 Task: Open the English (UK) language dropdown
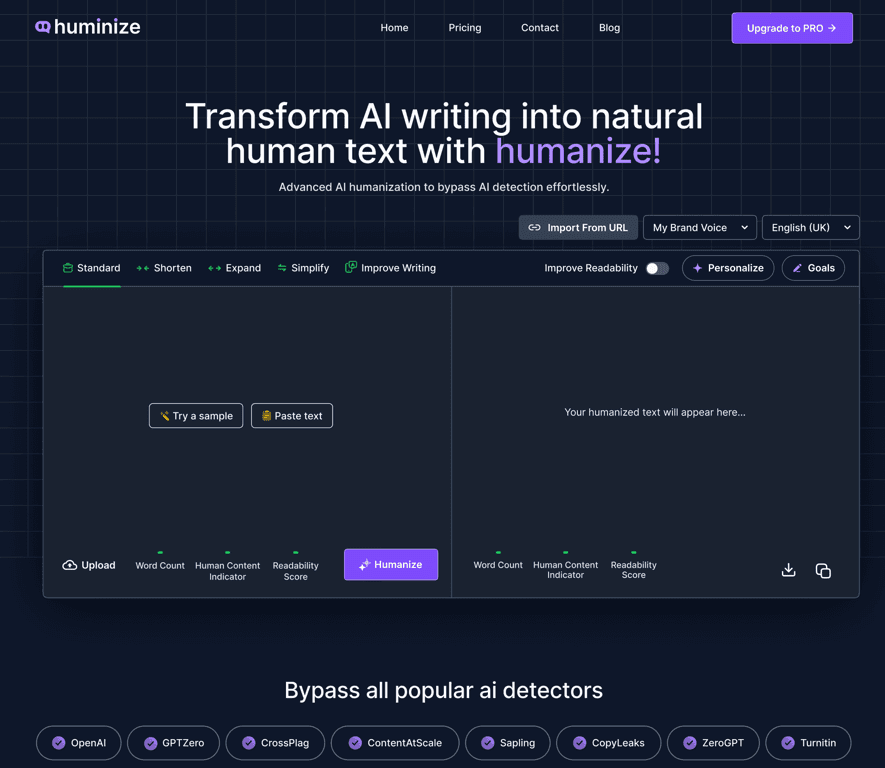point(810,227)
